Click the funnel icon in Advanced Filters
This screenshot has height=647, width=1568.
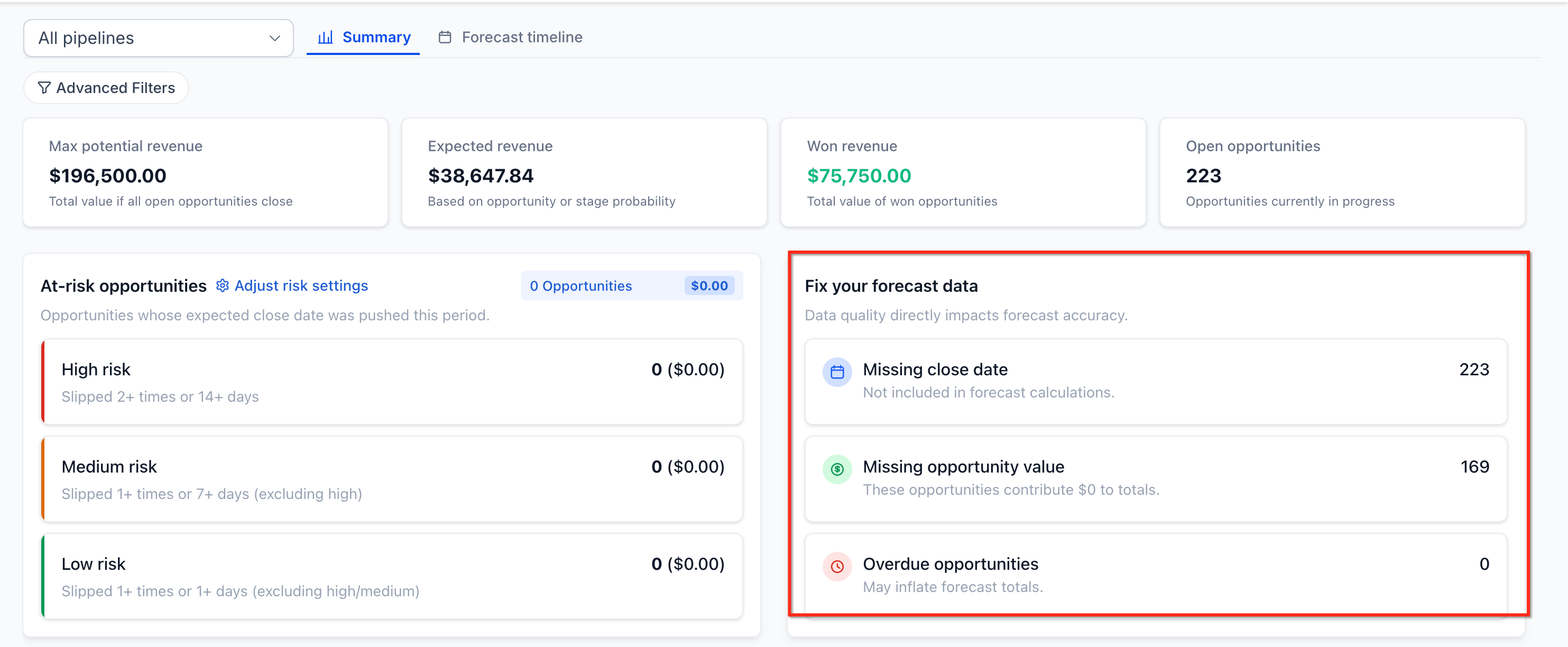(44, 88)
